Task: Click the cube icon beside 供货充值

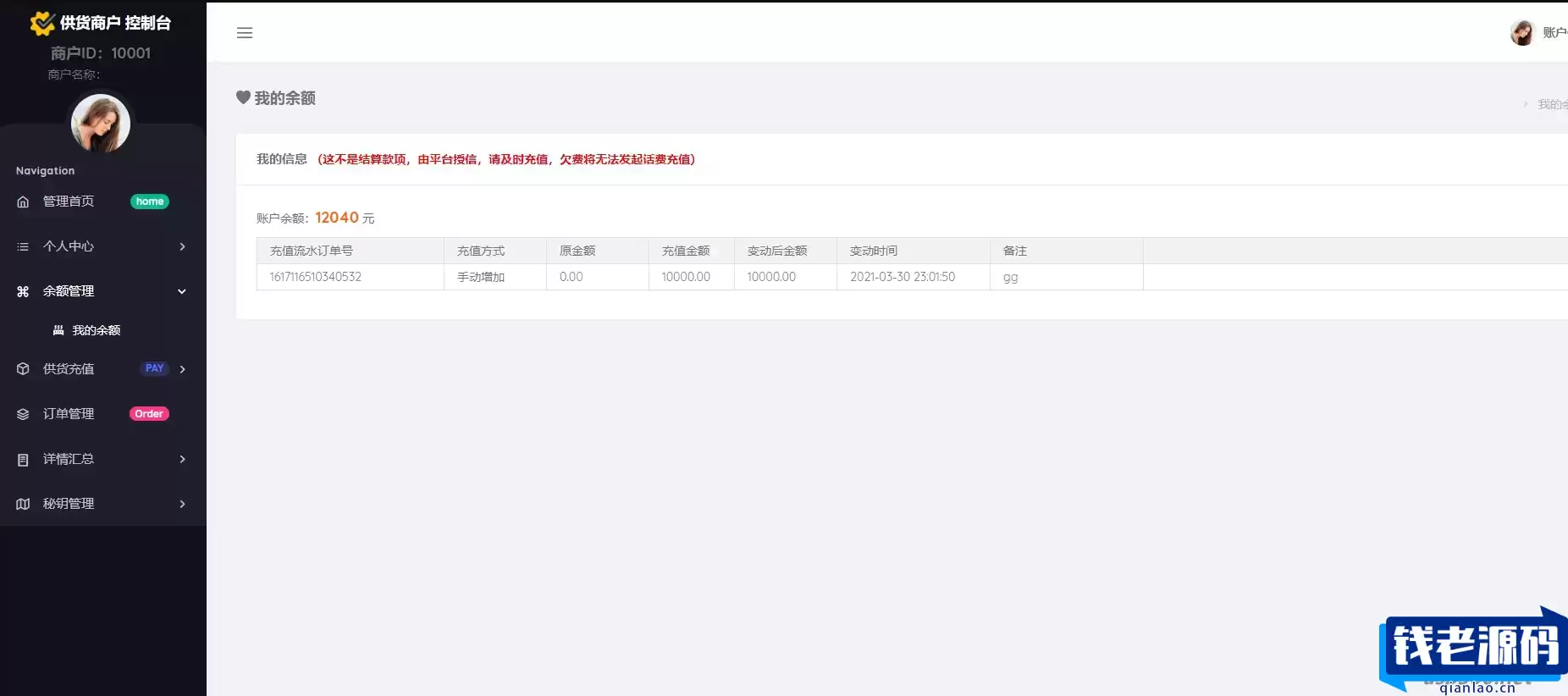Action: 23,369
